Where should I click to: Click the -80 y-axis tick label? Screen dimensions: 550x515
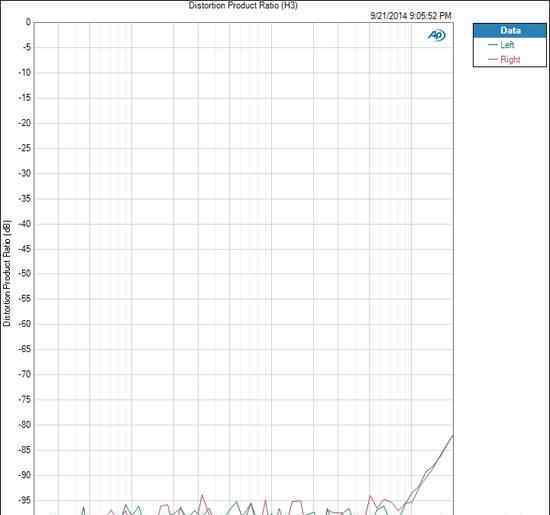25,424
